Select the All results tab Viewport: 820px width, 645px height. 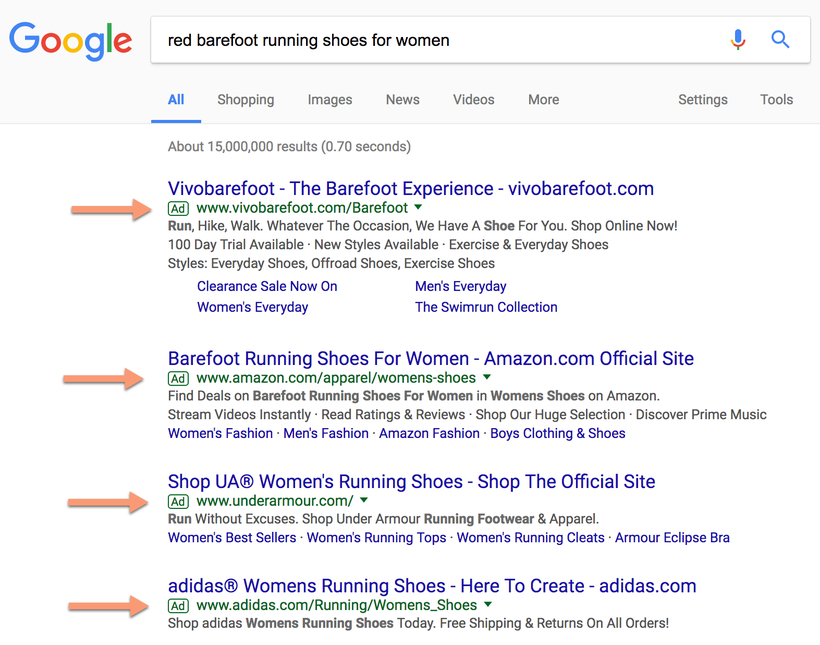[x=176, y=99]
